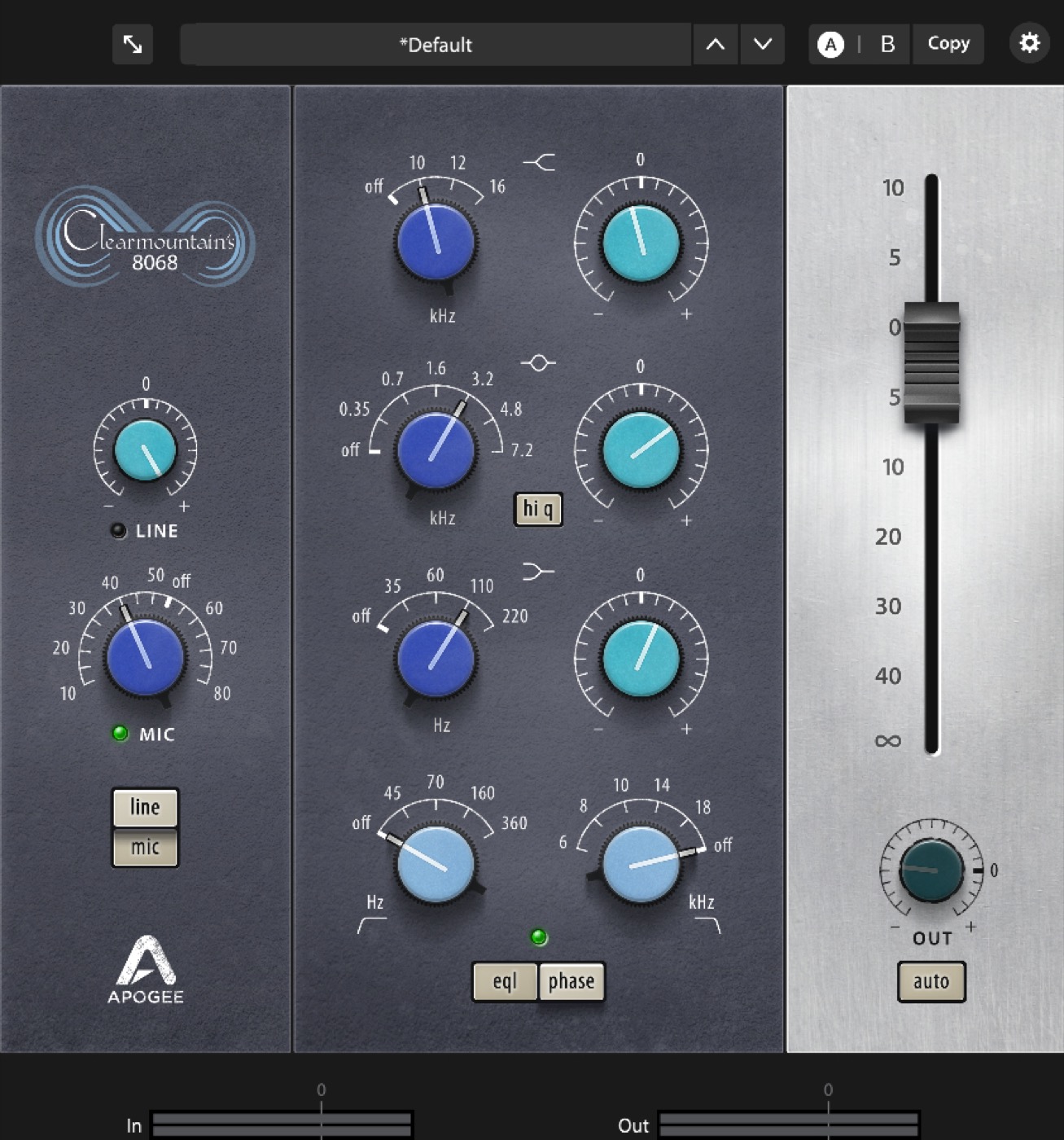Click the low shelf frequency Hz knob
Image resolution: width=1064 pixels, height=1140 pixels.
pyautogui.click(x=436, y=658)
